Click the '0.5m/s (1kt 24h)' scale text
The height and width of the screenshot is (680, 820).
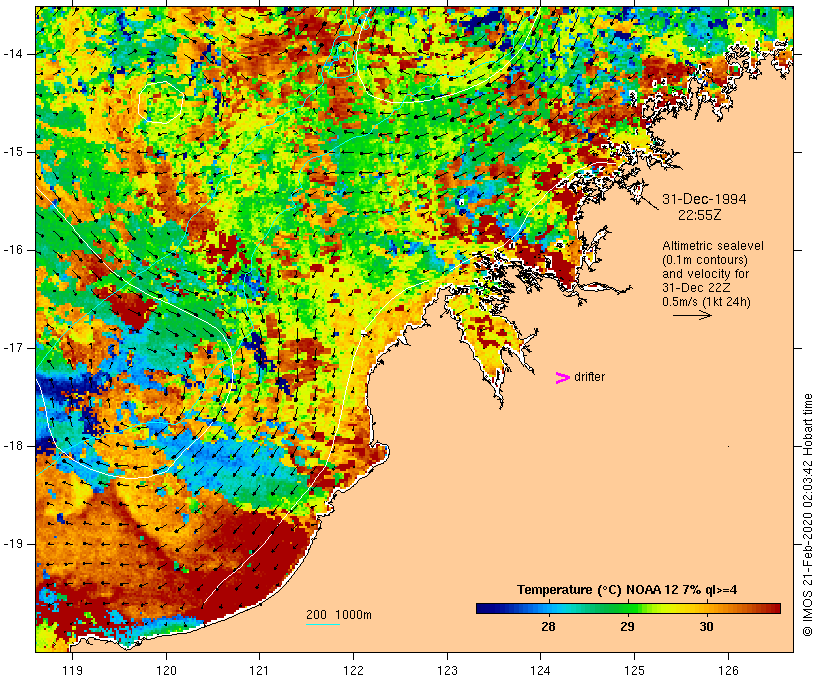pos(706,302)
